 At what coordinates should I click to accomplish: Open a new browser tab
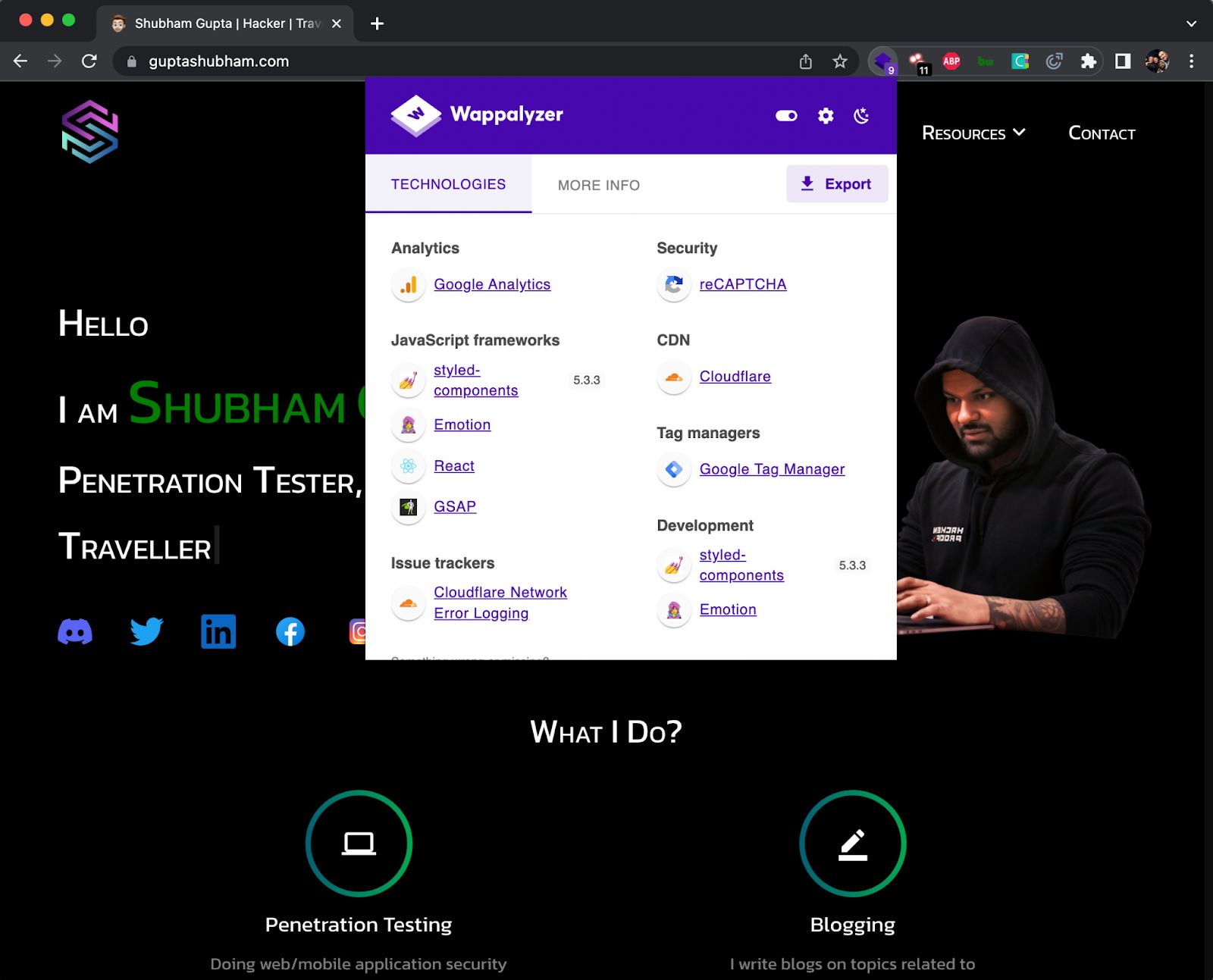377,23
